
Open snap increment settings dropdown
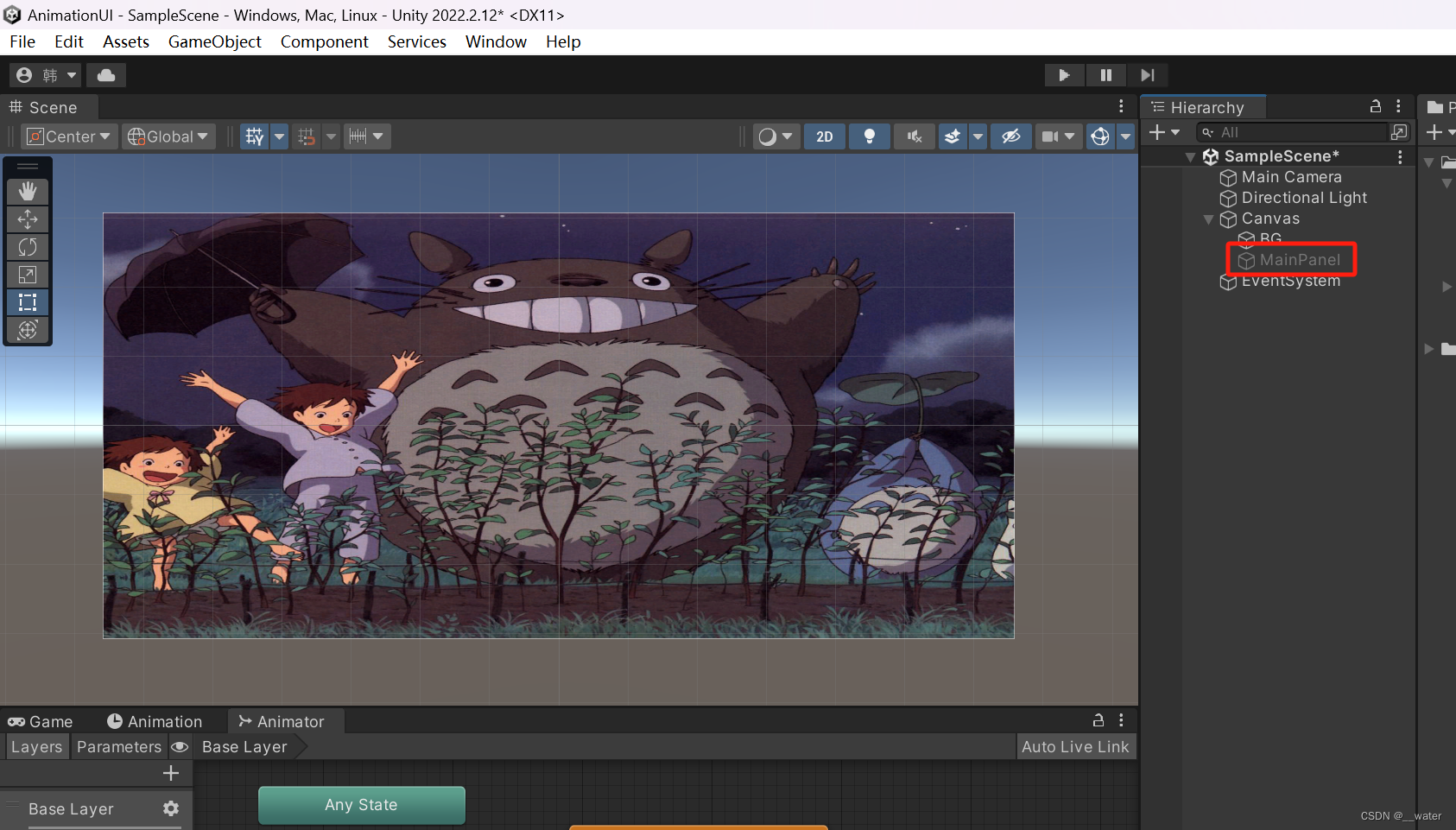[x=367, y=136]
